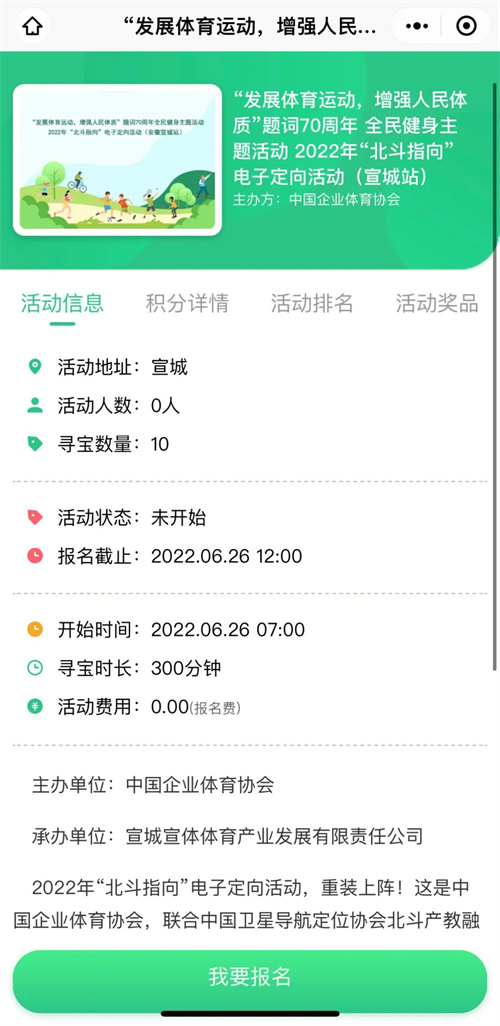Click the green tag icon beside 寻宝数量
Screen dimensions: 500x1026
pyautogui.click(x=35, y=444)
